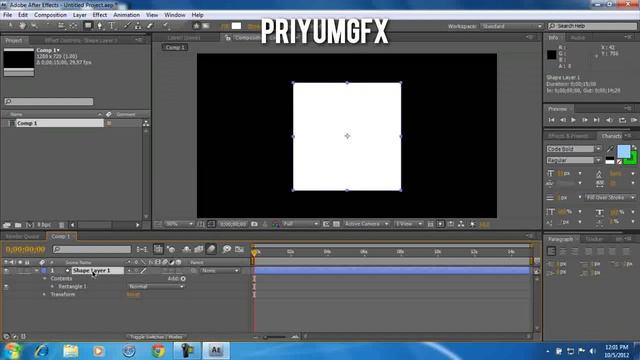Toggle transparency grid in viewer
The image size is (640, 360).
pyautogui.click(x=336, y=224)
